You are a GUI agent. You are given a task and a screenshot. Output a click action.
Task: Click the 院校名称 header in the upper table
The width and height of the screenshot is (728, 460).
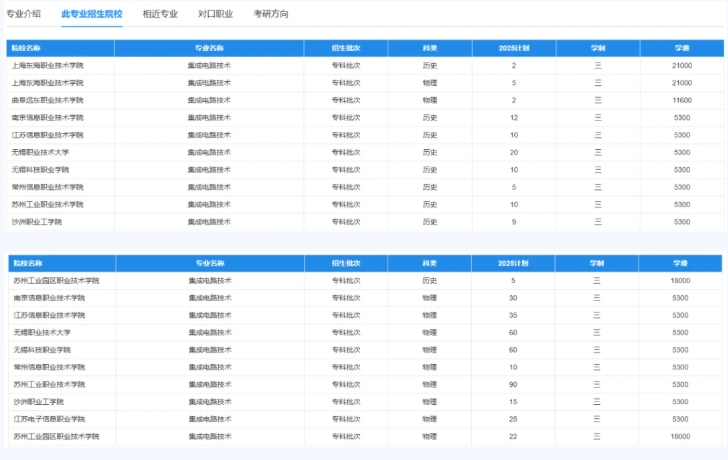click(x=26, y=48)
